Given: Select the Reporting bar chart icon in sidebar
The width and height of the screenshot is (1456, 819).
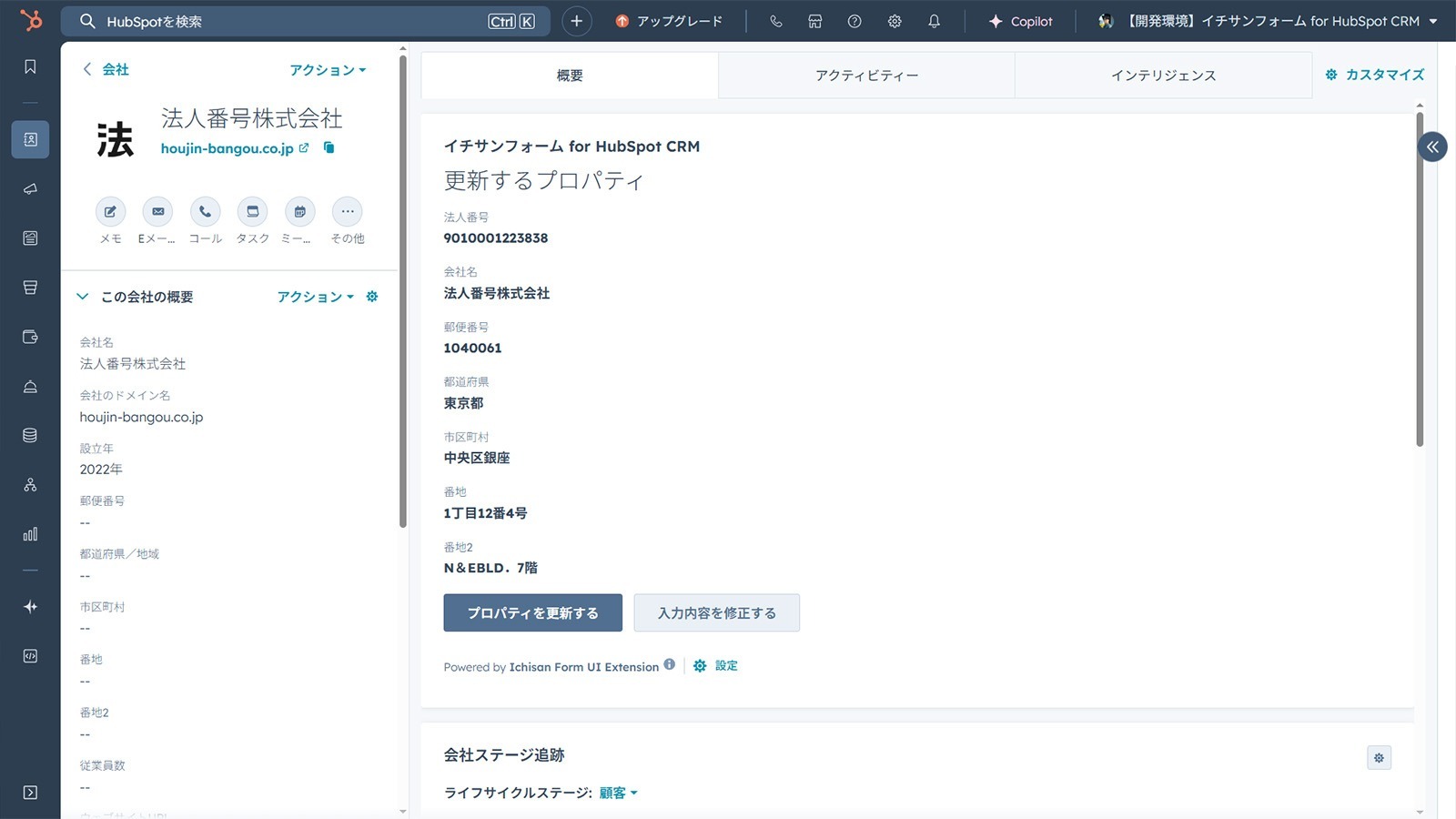Looking at the screenshot, I should tap(29, 534).
